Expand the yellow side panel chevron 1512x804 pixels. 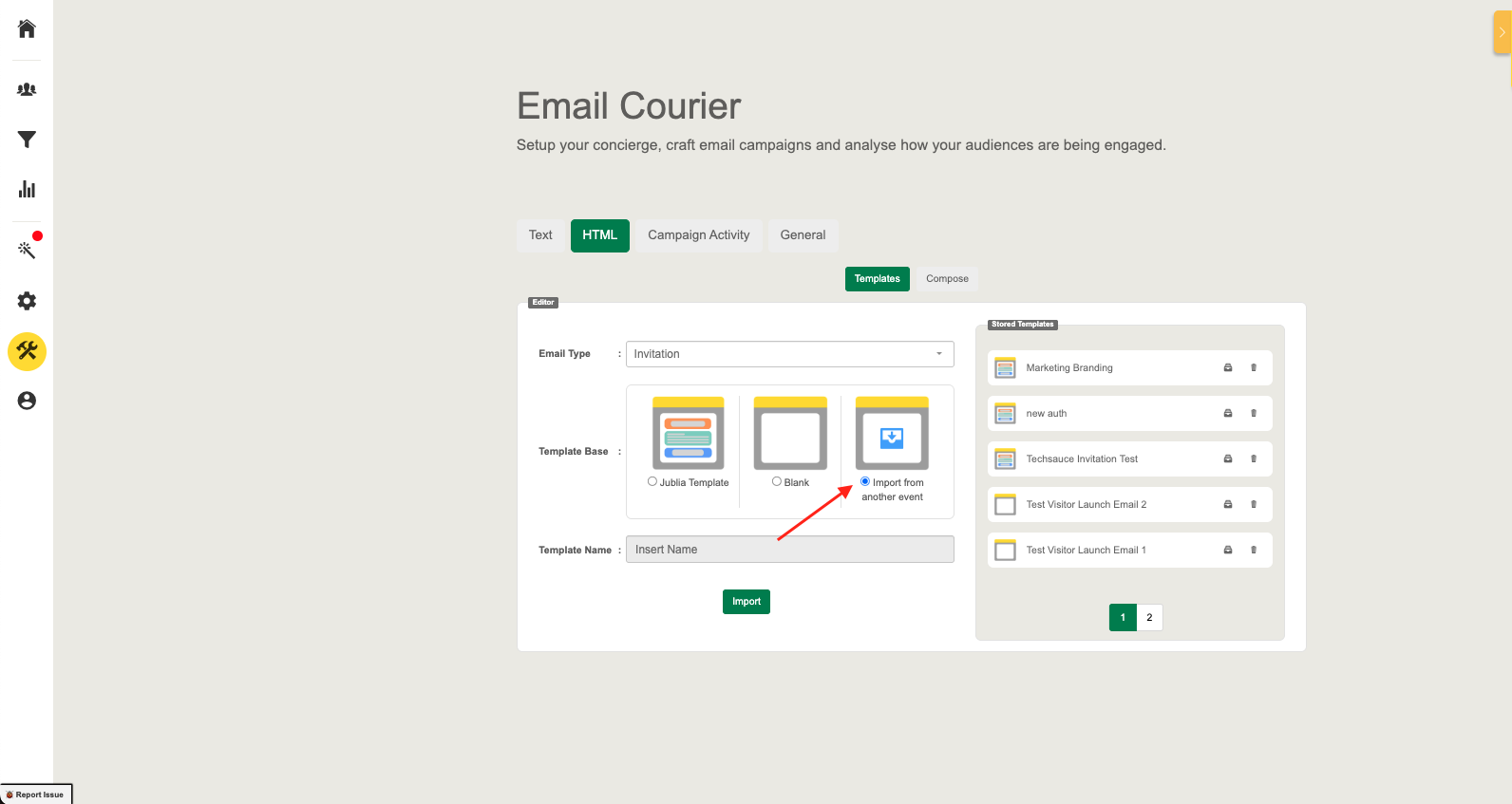coord(1502,32)
